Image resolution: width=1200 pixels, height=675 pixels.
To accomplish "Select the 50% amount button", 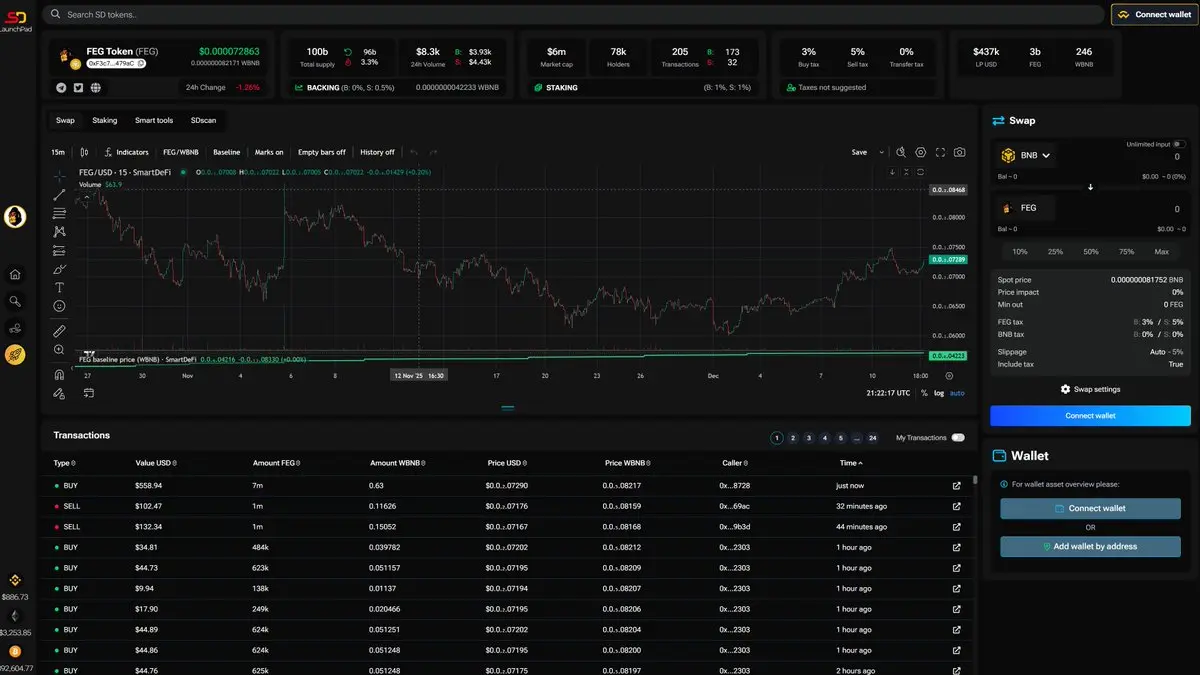I will [1091, 252].
